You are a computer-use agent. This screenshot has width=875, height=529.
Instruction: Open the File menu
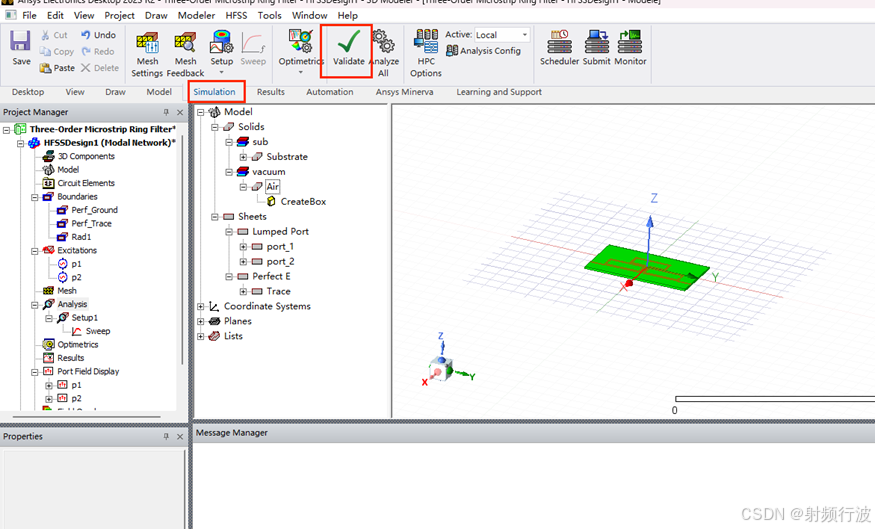[x=29, y=16]
